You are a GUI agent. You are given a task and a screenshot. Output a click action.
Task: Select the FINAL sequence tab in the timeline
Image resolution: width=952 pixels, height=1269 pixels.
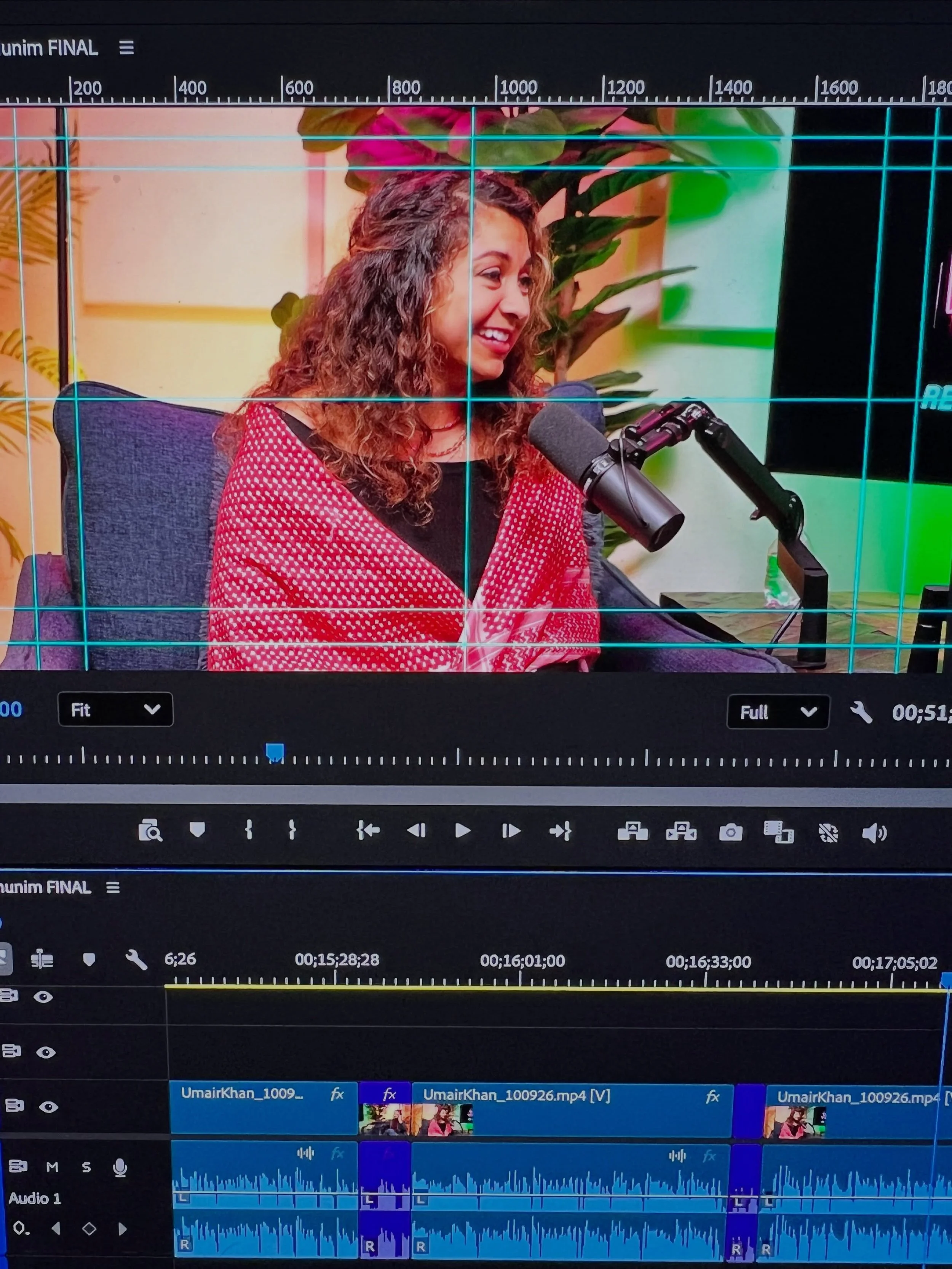[x=46, y=888]
